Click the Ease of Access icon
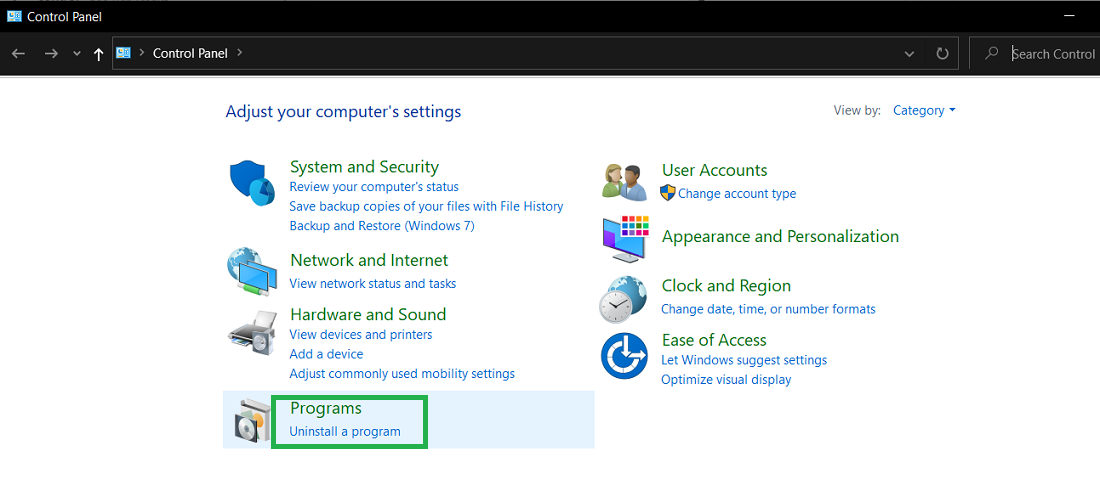Viewport: 1100px width, 502px height. coord(624,356)
